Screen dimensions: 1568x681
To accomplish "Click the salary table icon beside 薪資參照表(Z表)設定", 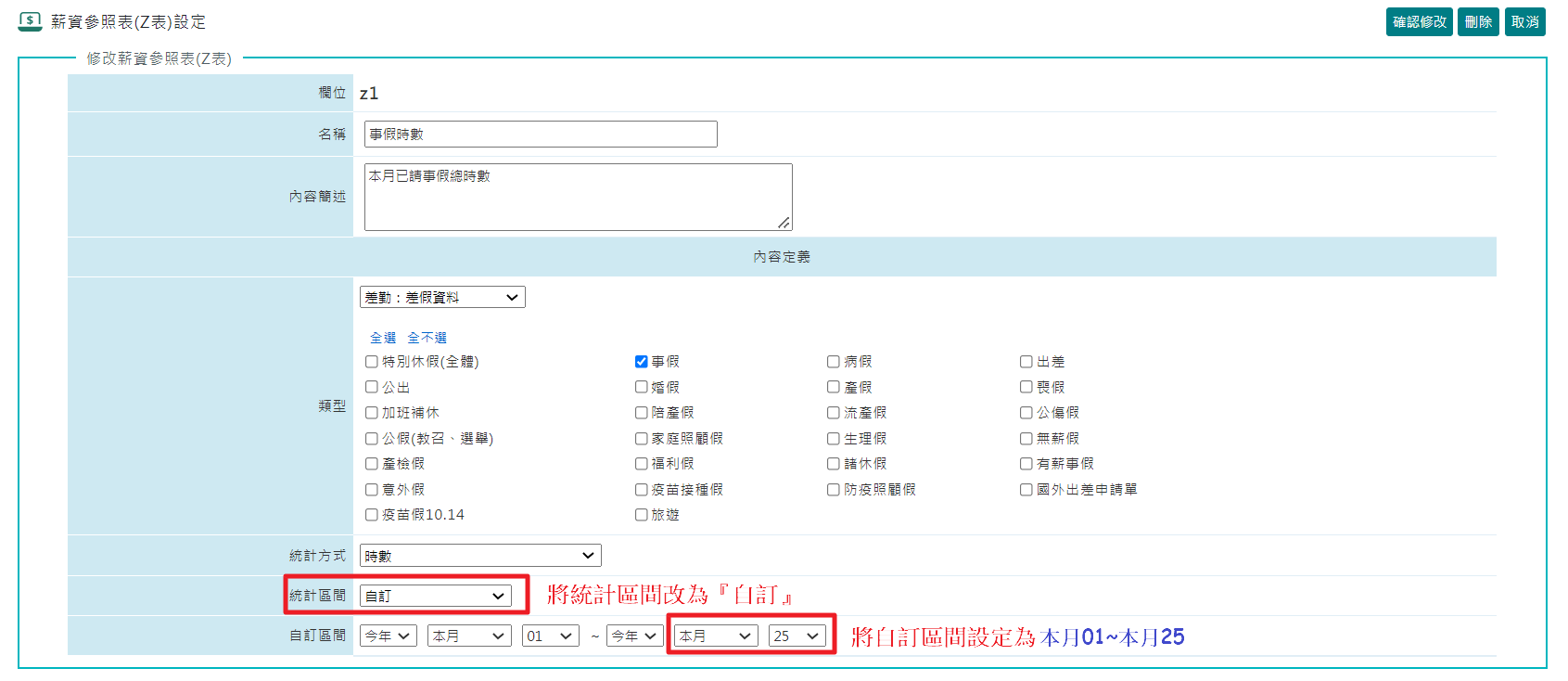I will click(30, 20).
